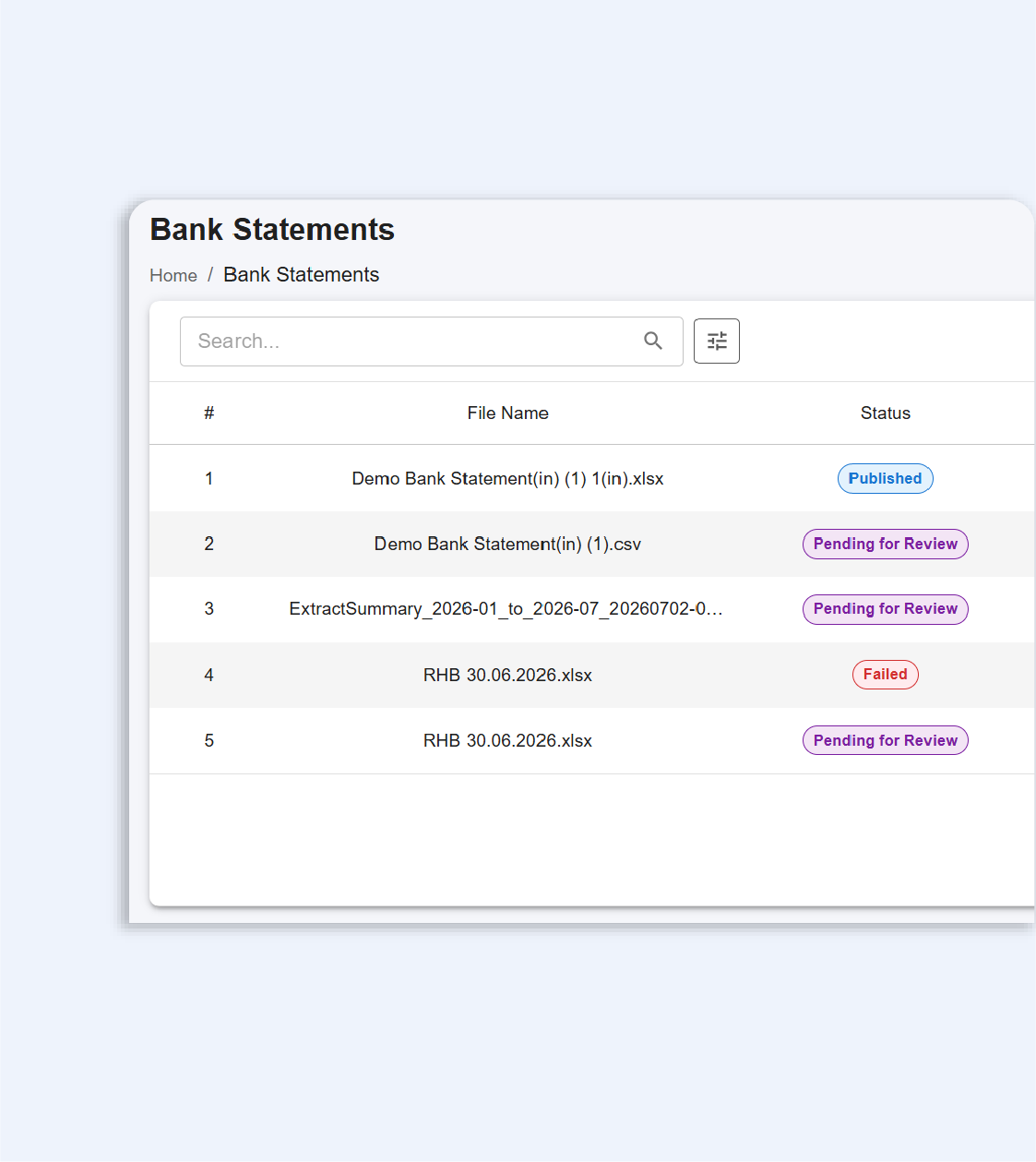The image size is (1036, 1162).
Task: Click the Bank Statements breadcrumb
Action: click(x=301, y=275)
